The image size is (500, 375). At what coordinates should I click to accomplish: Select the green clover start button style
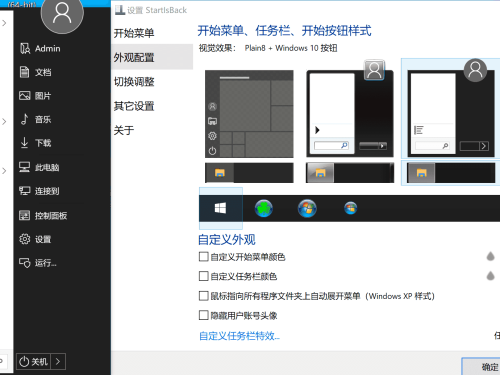264,209
